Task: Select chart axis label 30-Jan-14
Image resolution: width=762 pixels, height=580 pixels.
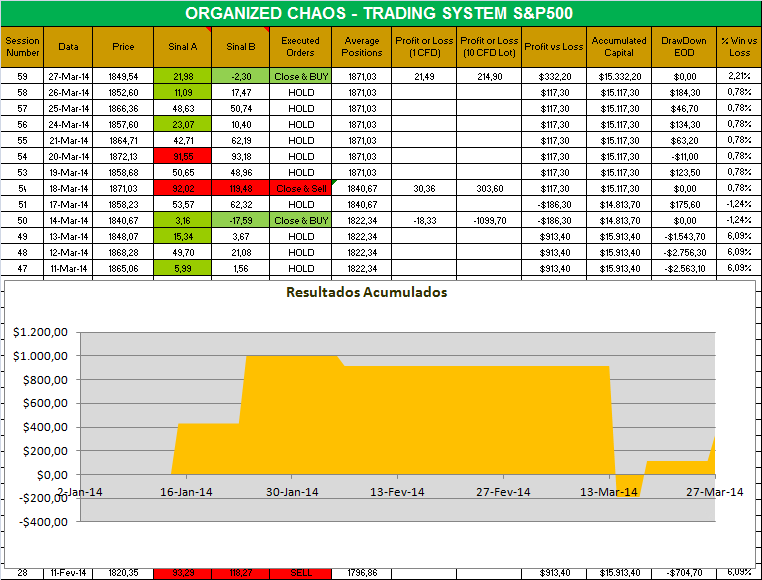Action: (292, 492)
